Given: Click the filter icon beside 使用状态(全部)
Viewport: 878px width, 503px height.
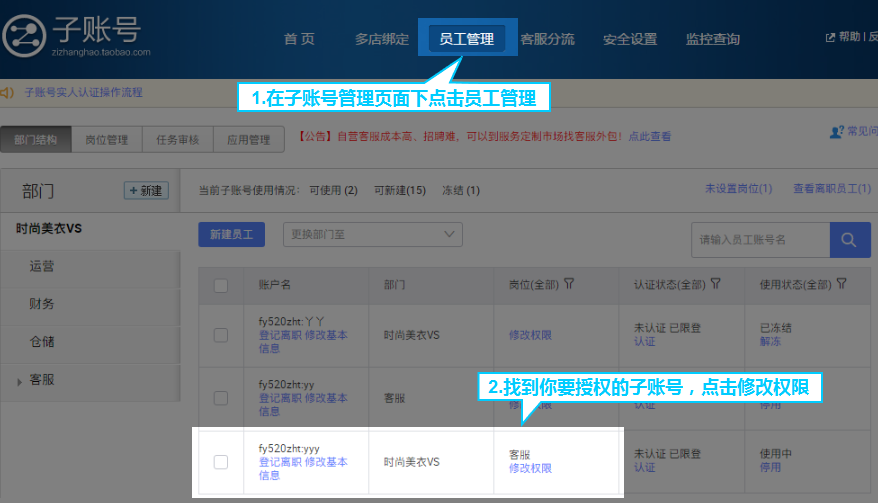Looking at the screenshot, I should click(x=841, y=285).
